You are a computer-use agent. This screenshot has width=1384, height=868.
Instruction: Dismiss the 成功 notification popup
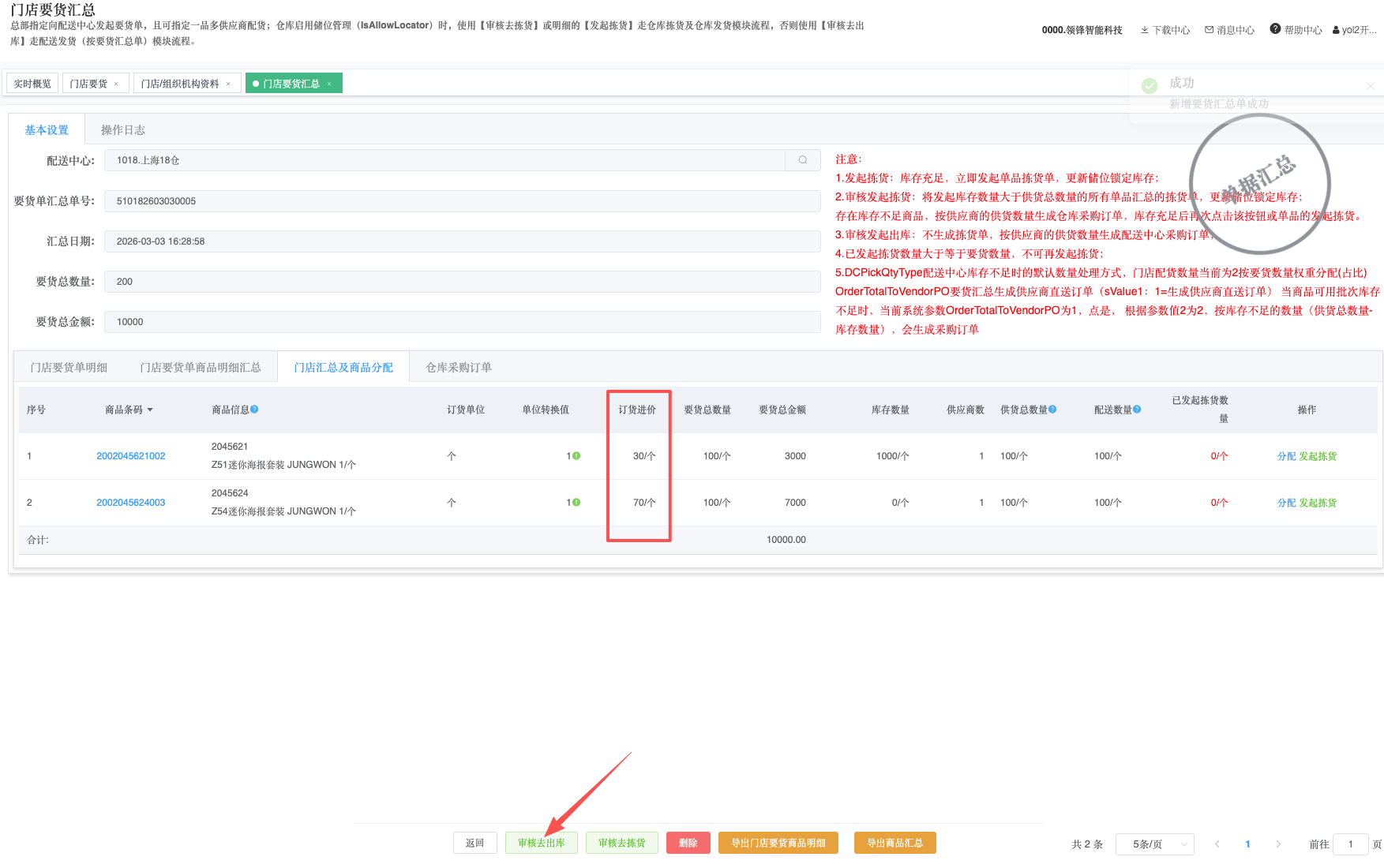coord(1370,86)
